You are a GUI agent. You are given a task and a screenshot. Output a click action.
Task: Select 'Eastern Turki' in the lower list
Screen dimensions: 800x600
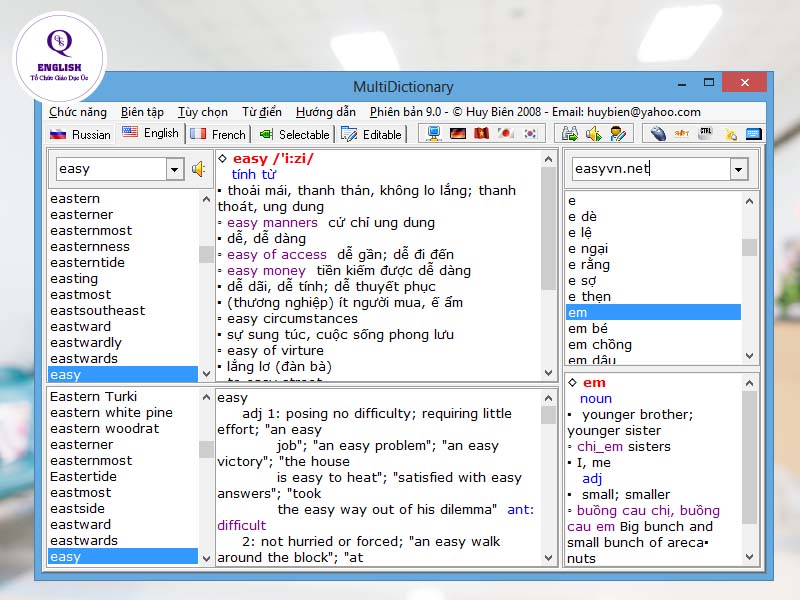click(x=93, y=396)
